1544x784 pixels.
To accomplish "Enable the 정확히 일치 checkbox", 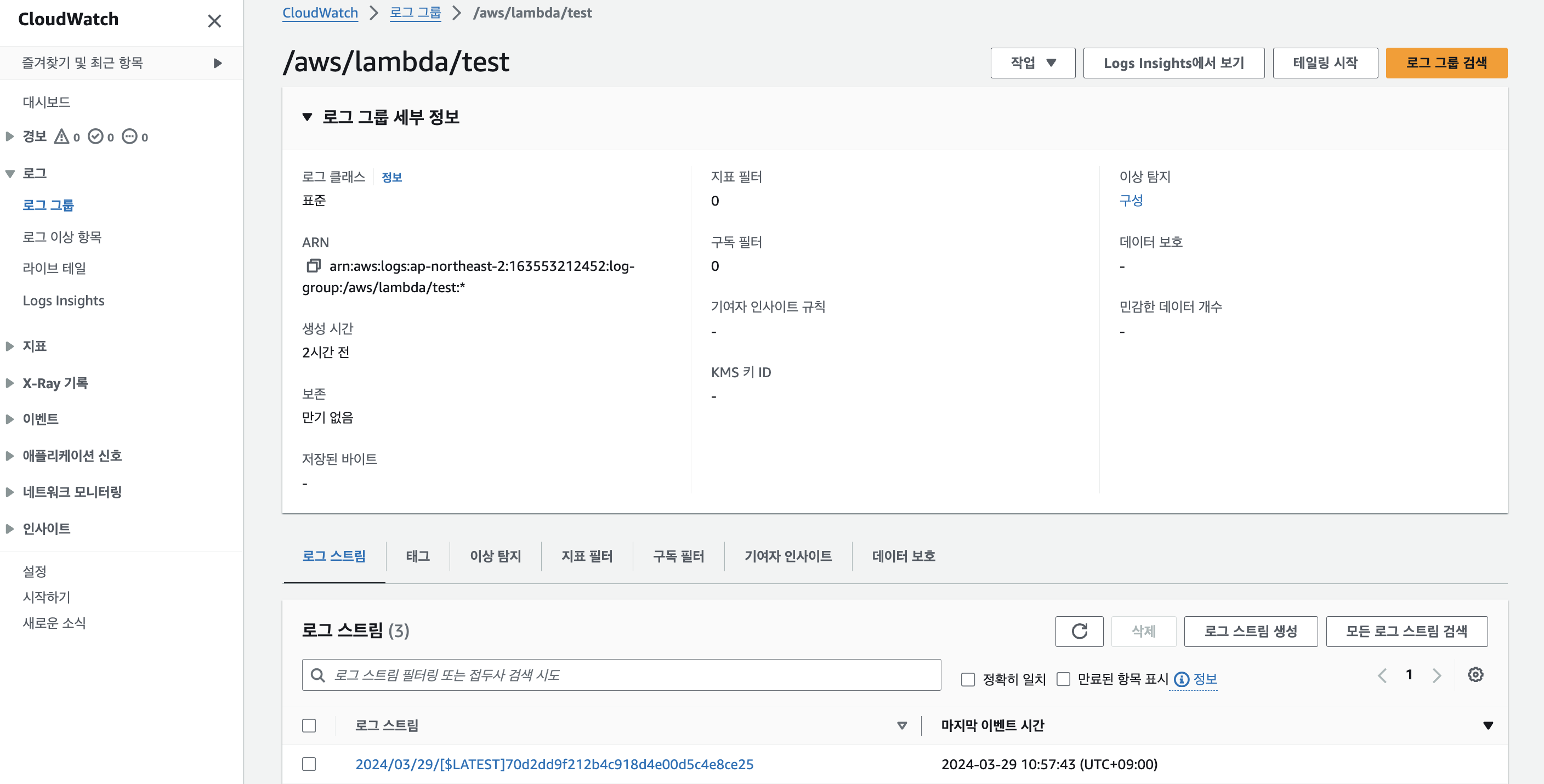I will coord(967,679).
